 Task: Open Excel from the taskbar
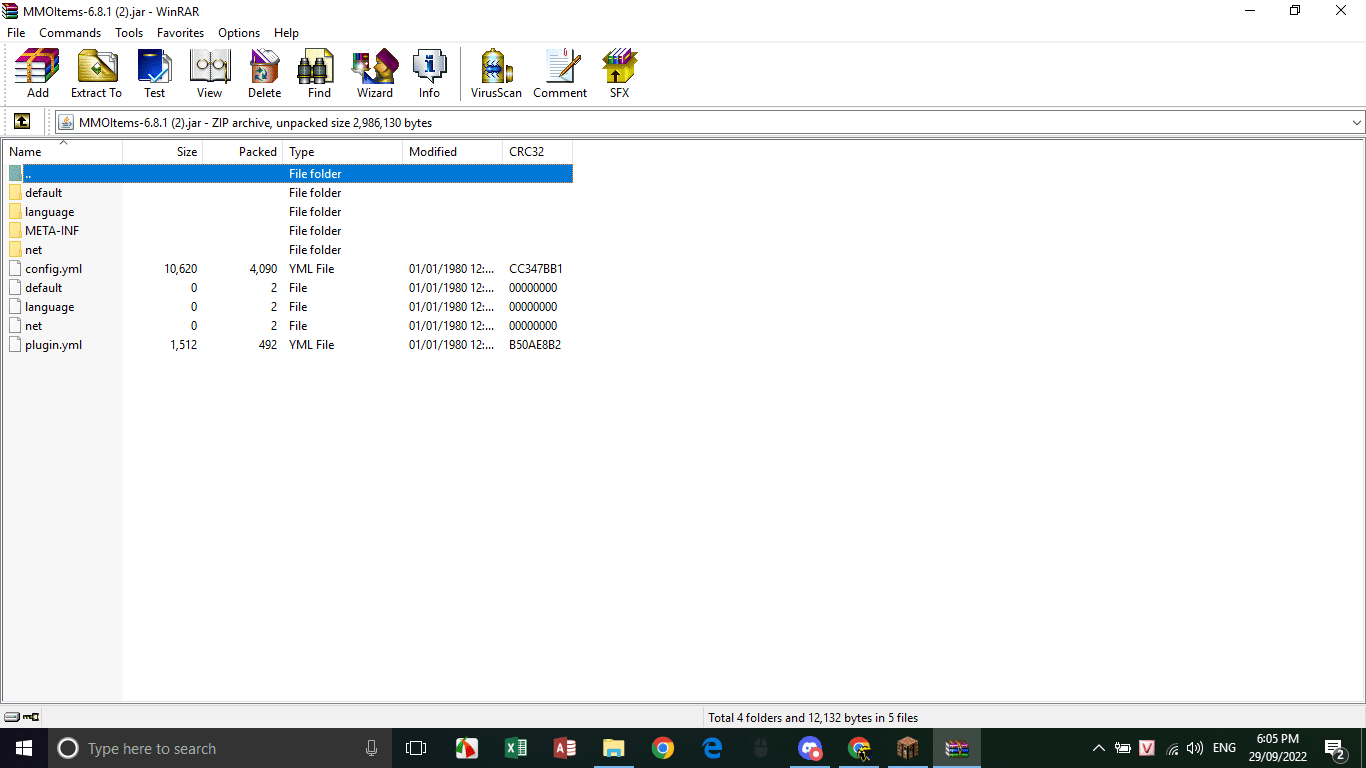515,748
